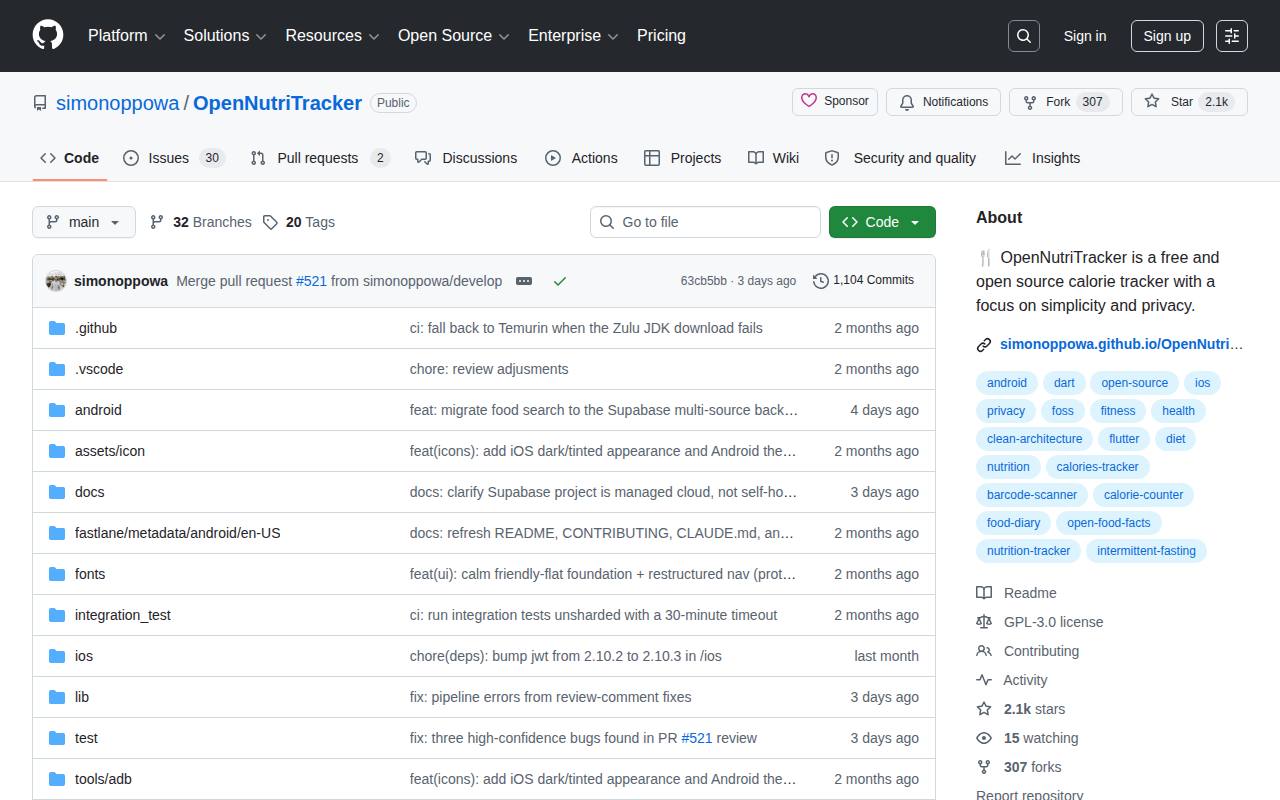Screen dimensions: 1280x800
Task: Open the Solutions dropdown menu
Action: pos(225,36)
